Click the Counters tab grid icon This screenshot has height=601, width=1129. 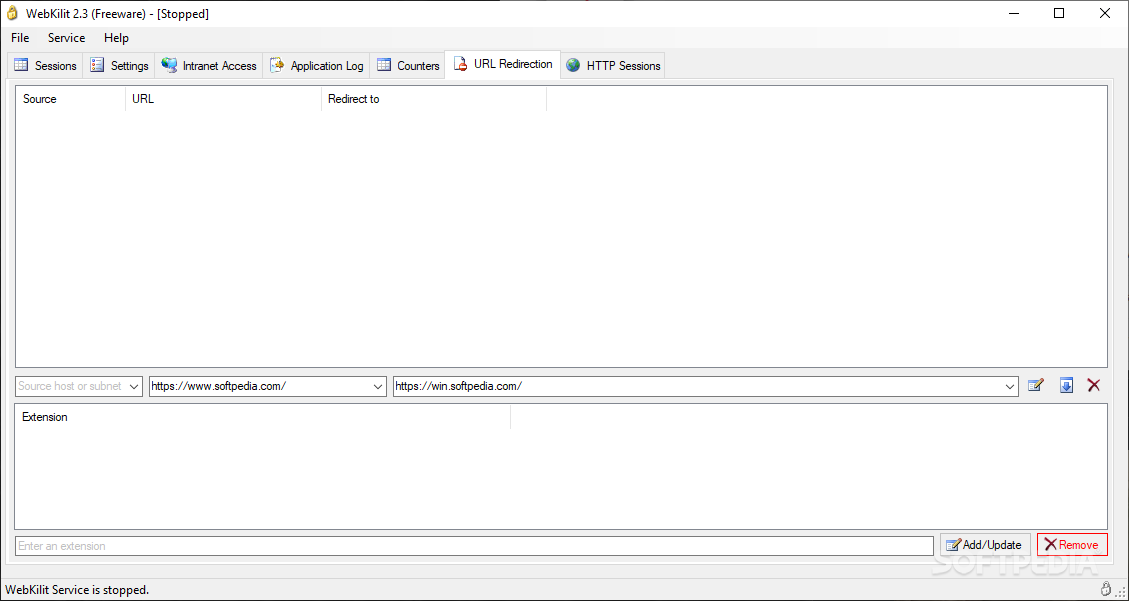point(384,65)
